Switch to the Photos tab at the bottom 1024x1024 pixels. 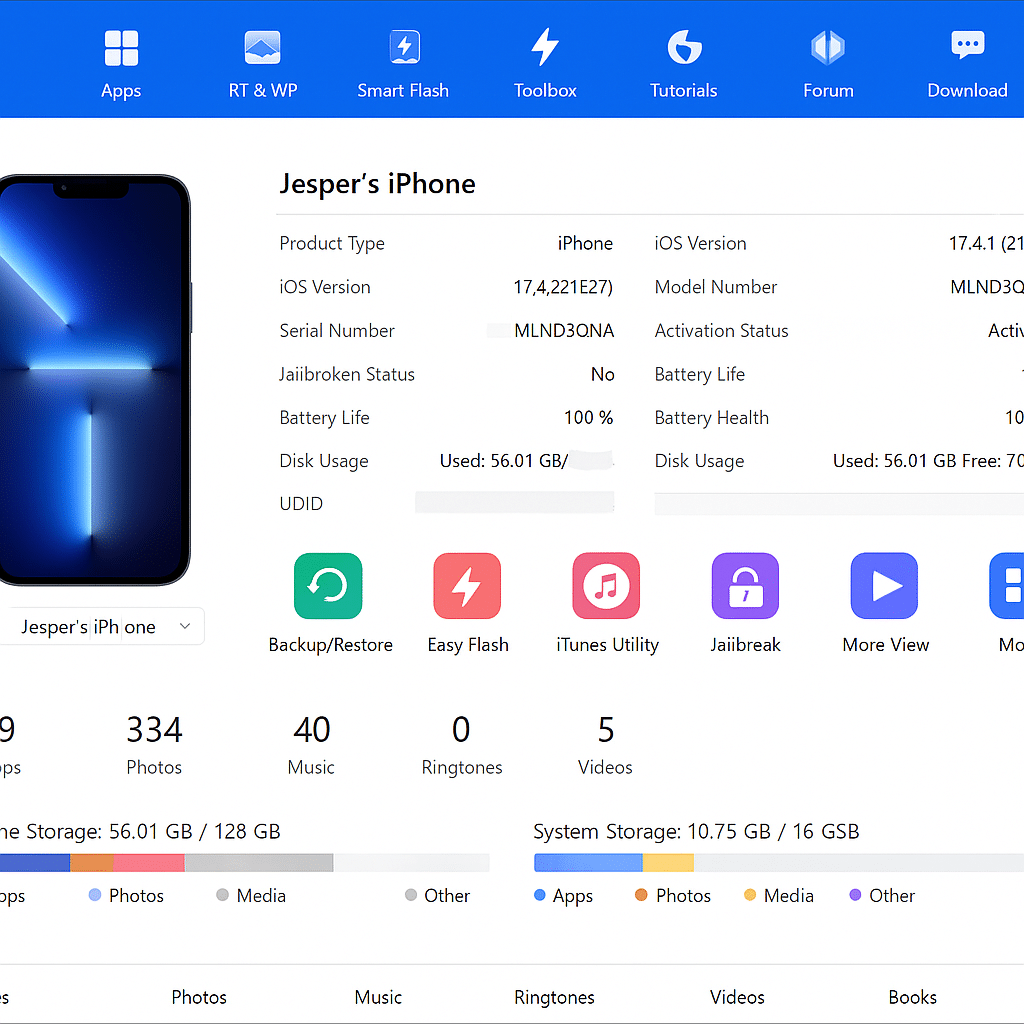[198, 997]
